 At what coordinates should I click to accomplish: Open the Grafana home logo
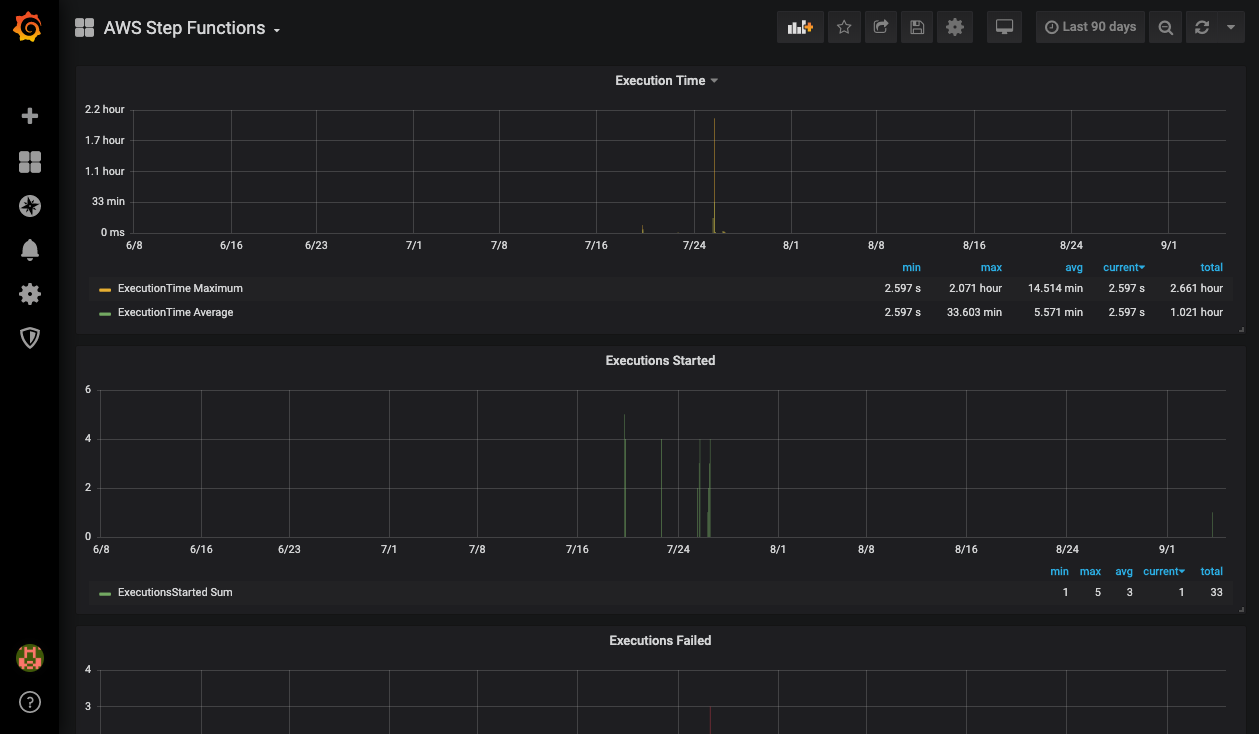[x=28, y=27]
